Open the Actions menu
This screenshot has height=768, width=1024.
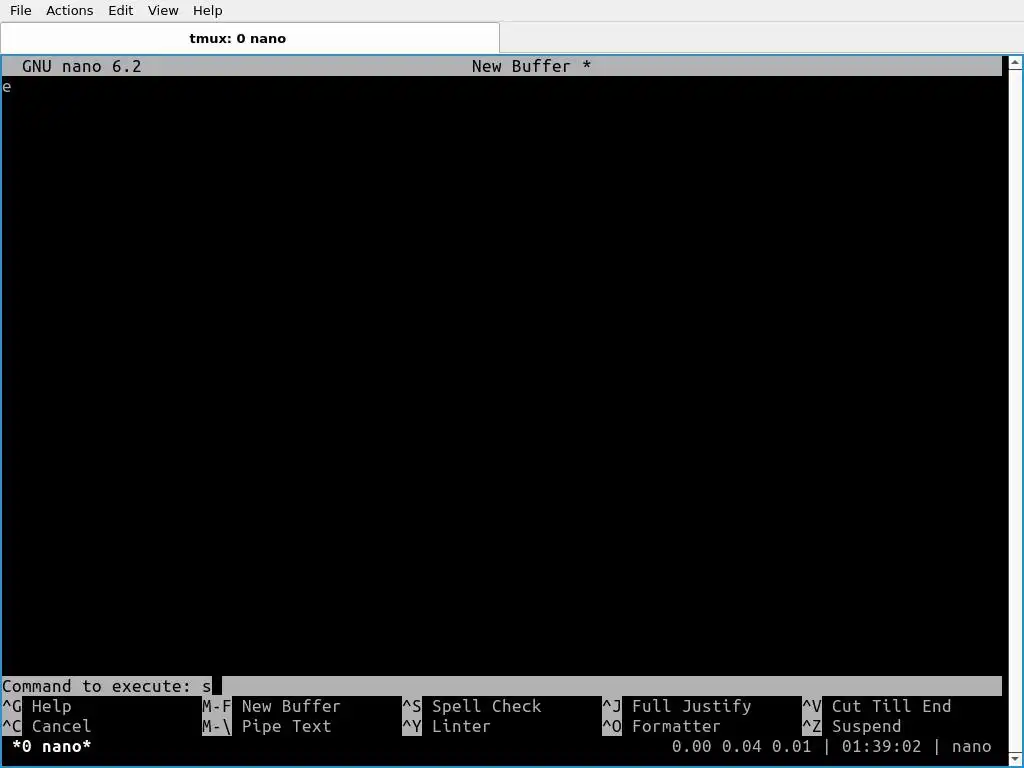69,10
